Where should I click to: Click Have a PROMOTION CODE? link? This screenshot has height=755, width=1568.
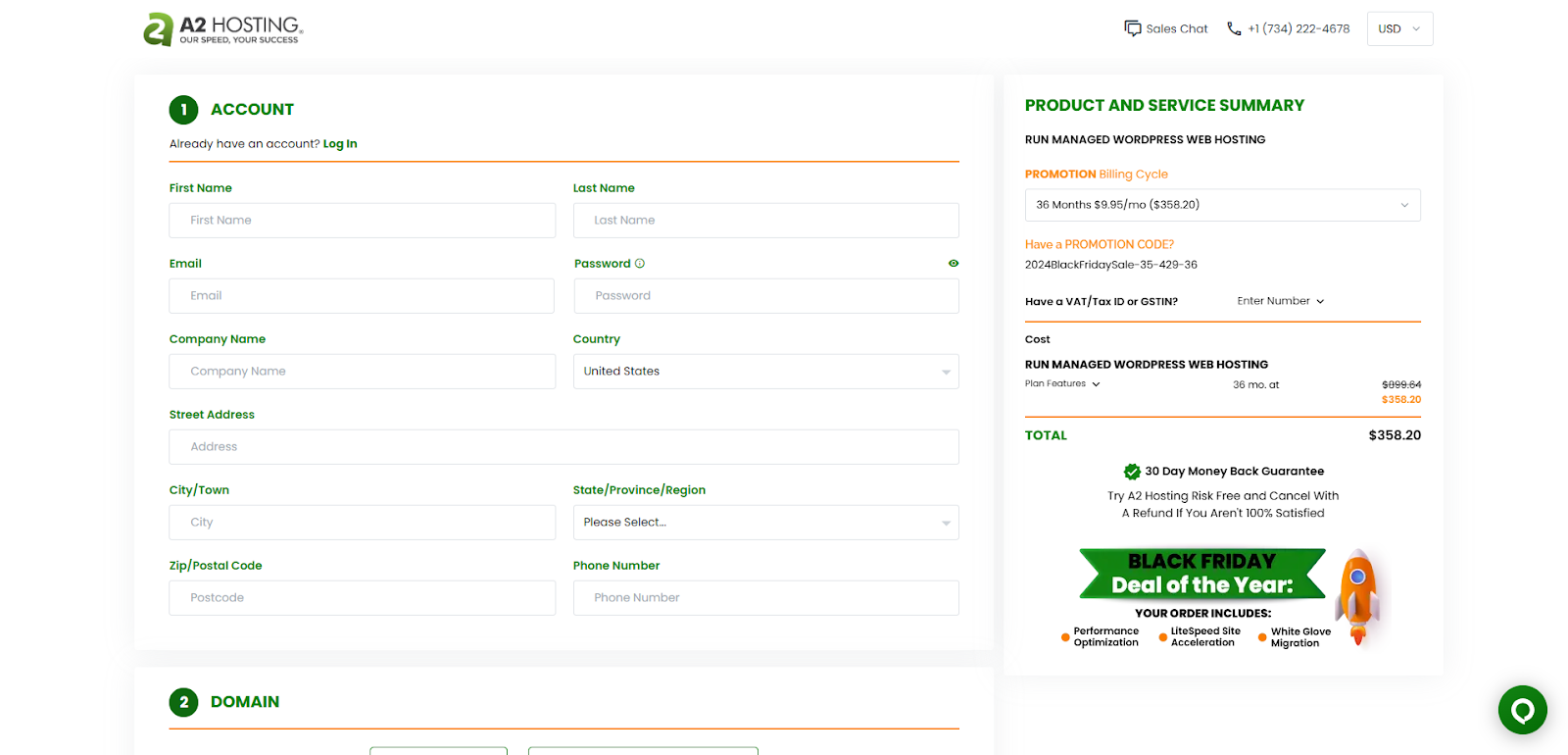[1100, 244]
